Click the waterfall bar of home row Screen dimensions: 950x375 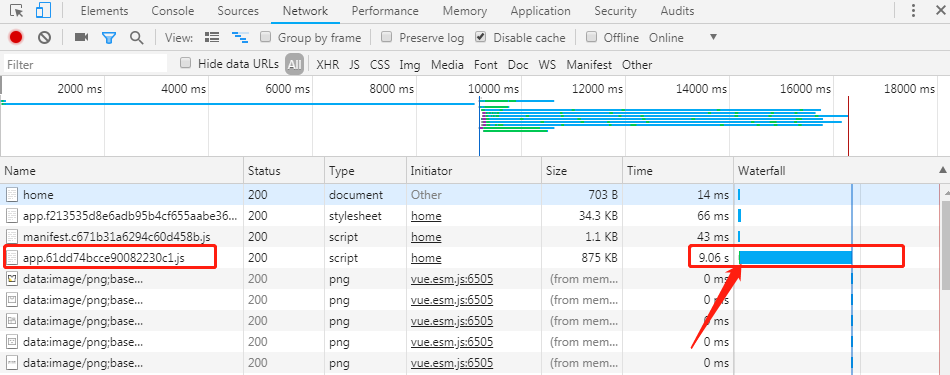point(739,195)
